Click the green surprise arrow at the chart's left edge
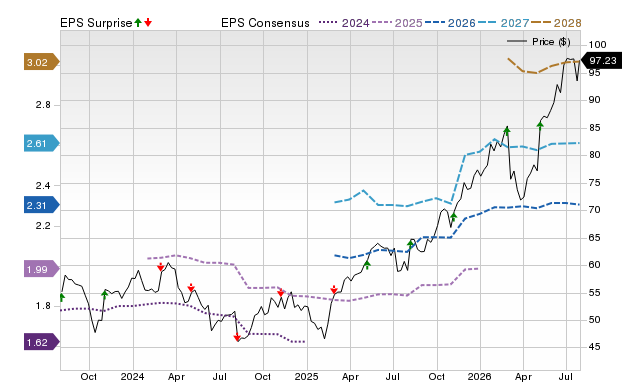640x382 pixels. pos(62,297)
